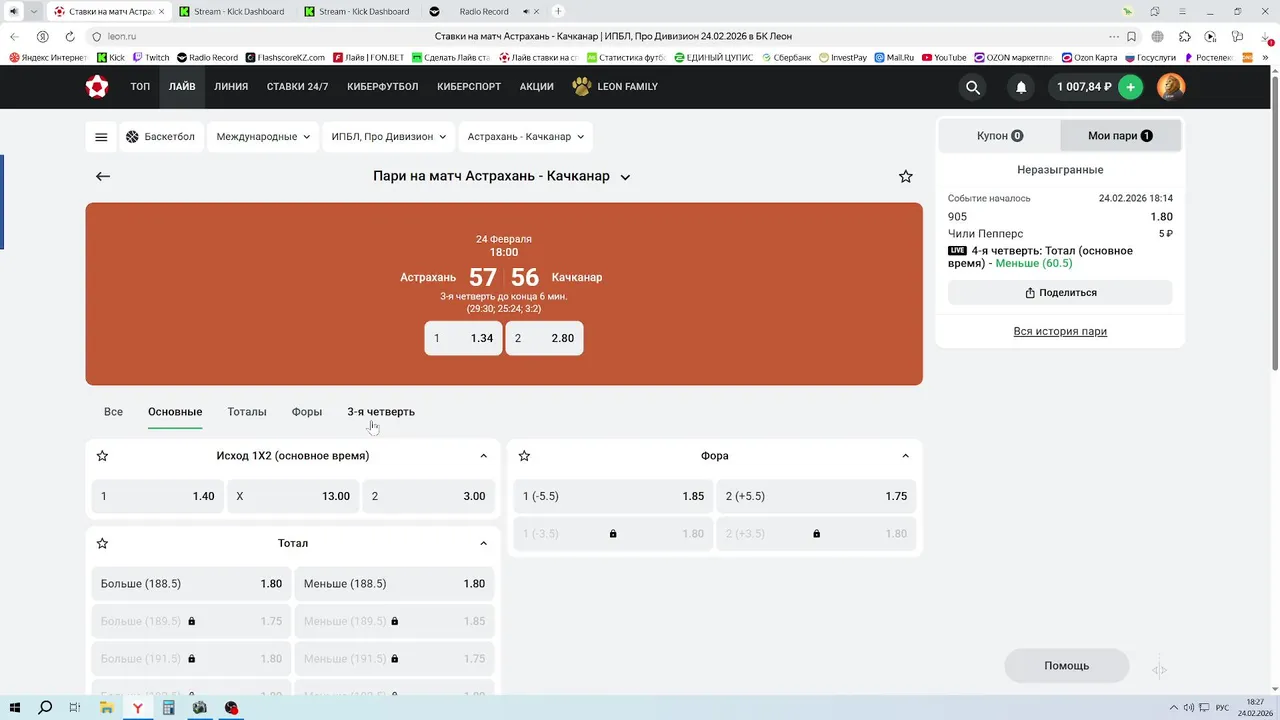Open Вся история пари link
The image size is (1280, 720).
tap(1060, 331)
